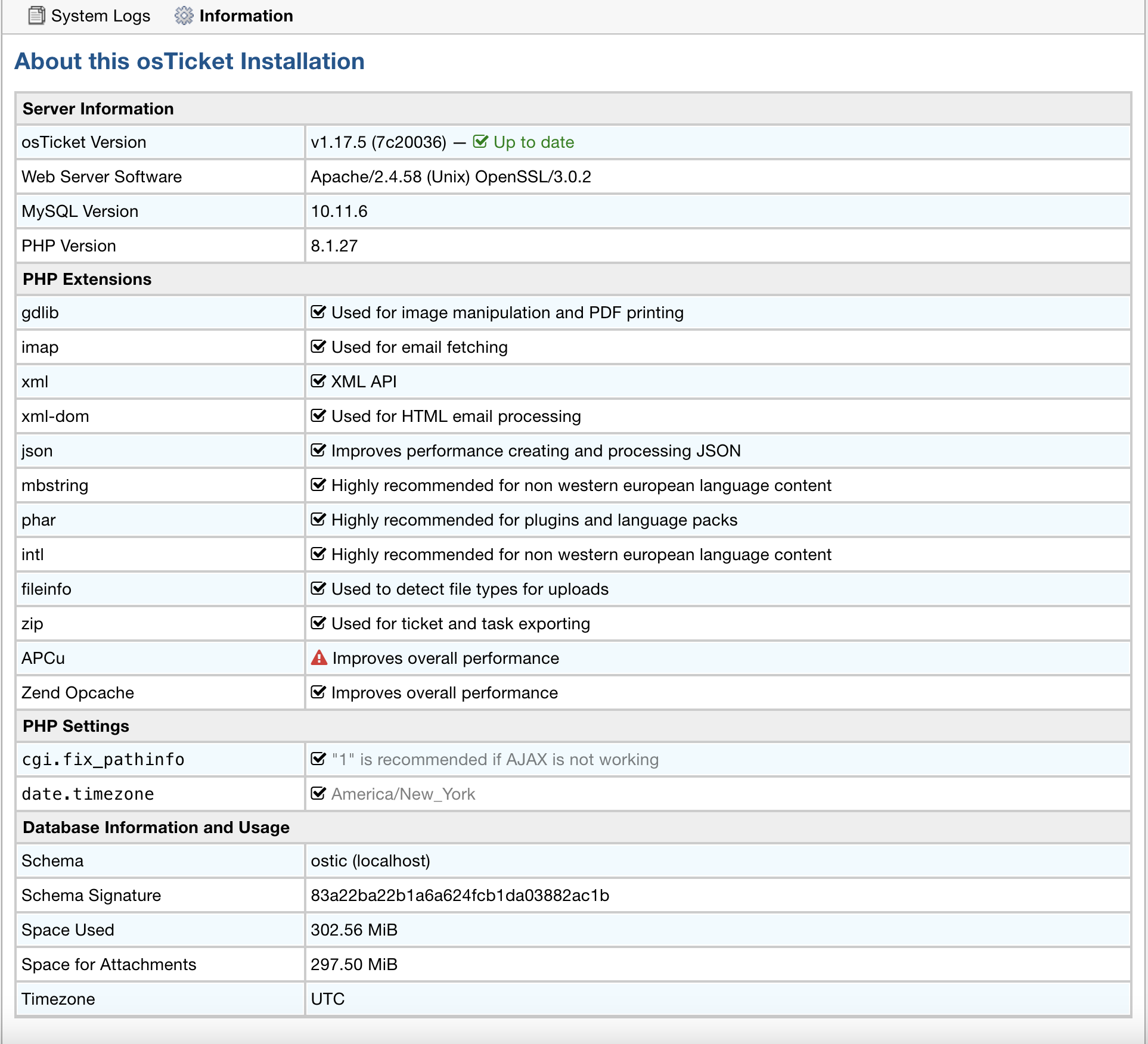This screenshot has height=1044, width=1148.
Task: Click the 'cgi.fix_pathinfo' setting name
Action: click(103, 760)
